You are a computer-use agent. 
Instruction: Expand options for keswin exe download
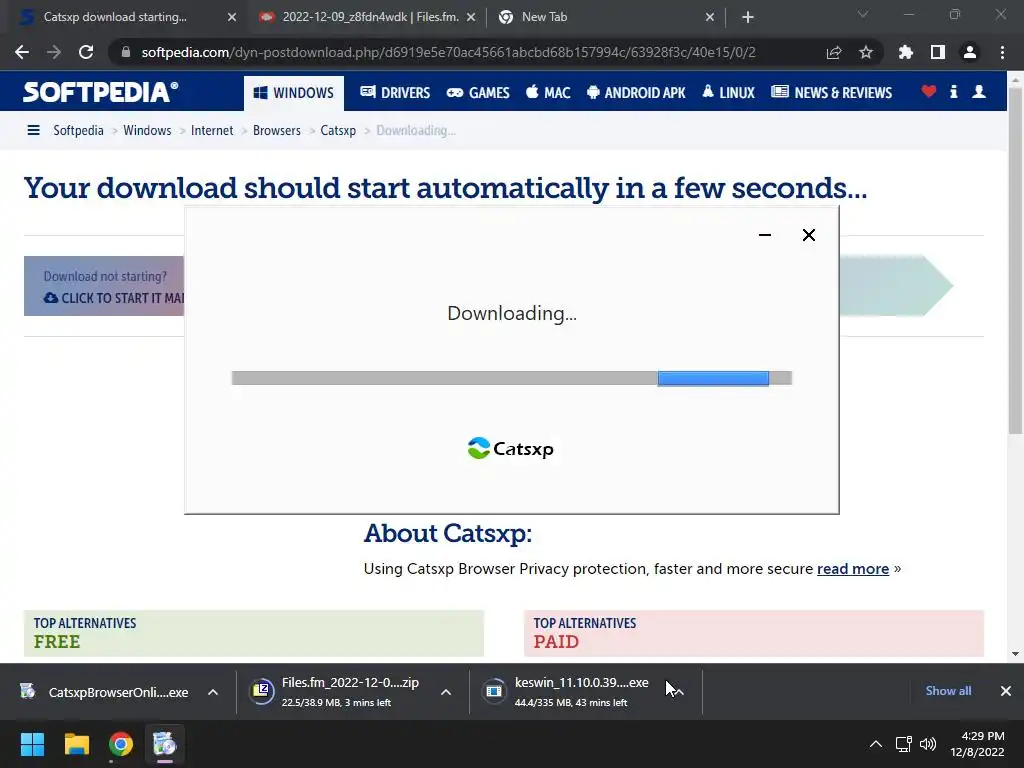coord(679,692)
